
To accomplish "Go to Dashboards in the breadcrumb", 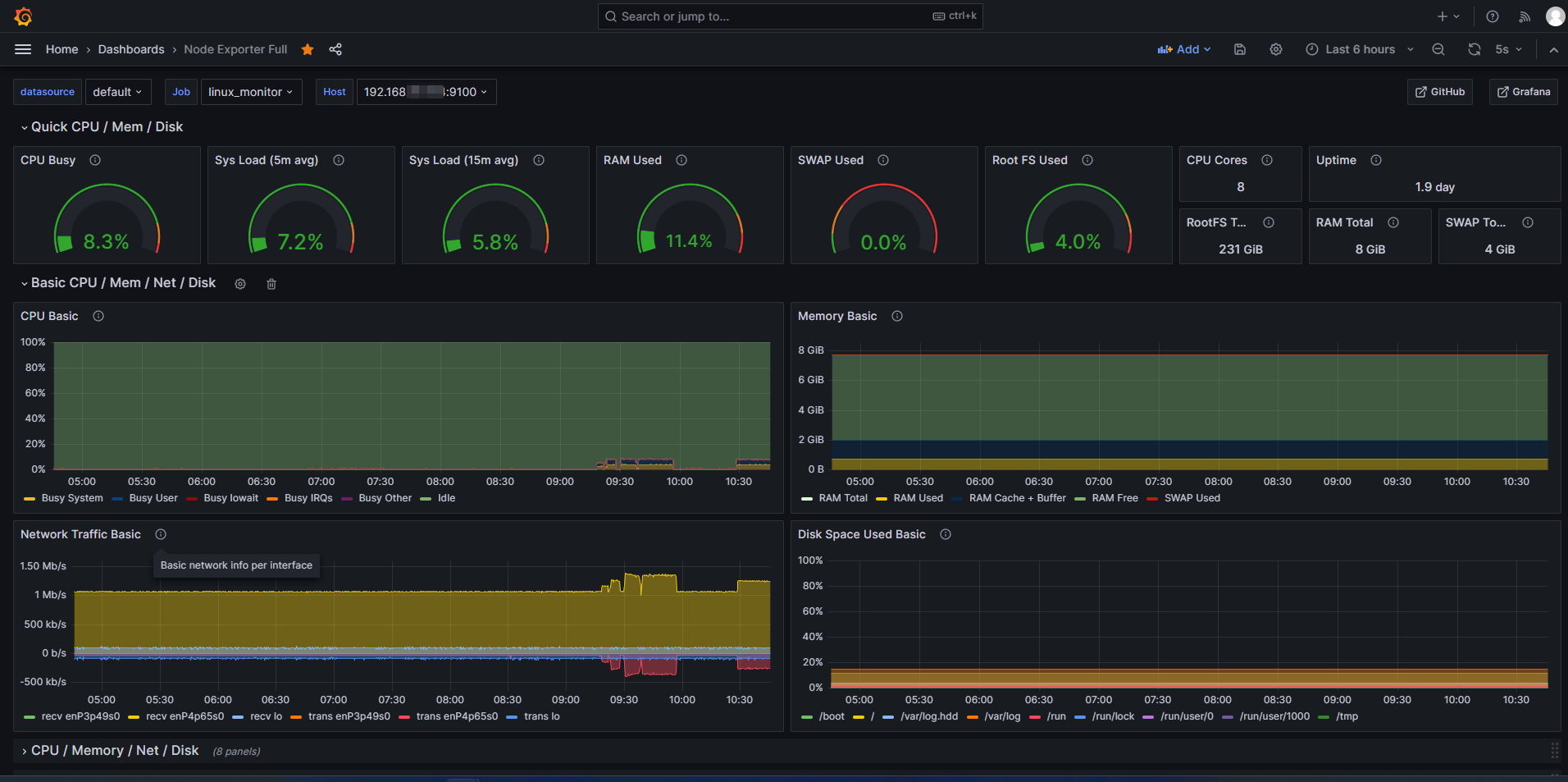I will pos(131,49).
